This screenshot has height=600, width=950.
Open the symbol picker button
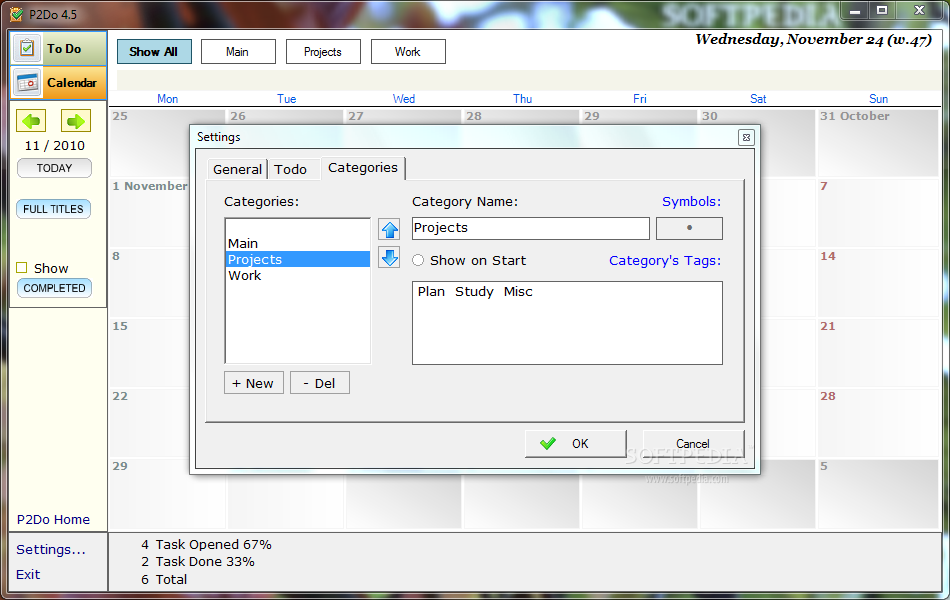[x=689, y=228]
